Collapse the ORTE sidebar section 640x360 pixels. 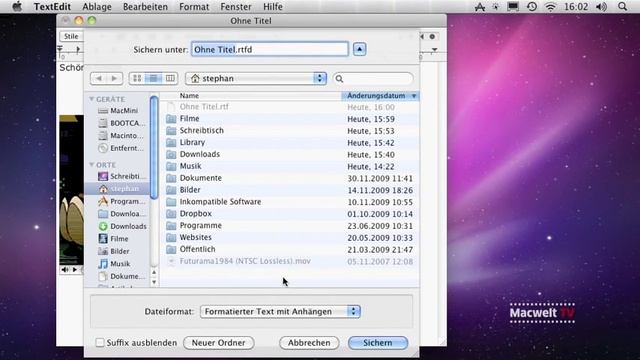[92, 164]
